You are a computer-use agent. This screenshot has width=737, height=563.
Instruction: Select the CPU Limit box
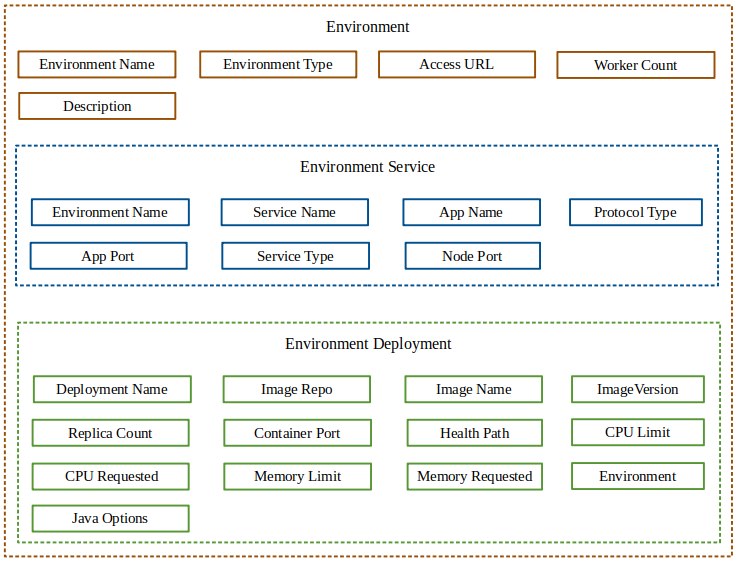pos(637,432)
